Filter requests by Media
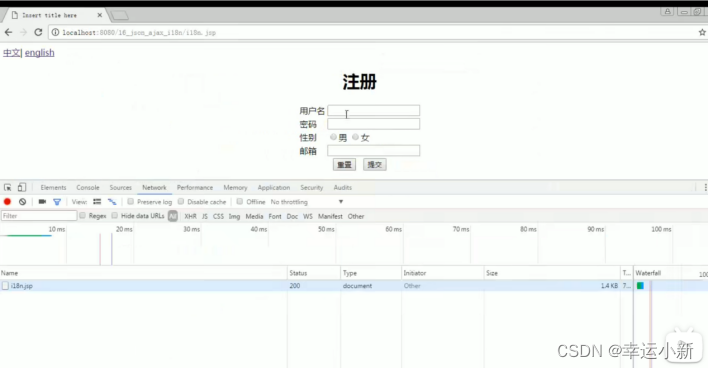Viewport: 709px width, 369px height. click(x=254, y=216)
